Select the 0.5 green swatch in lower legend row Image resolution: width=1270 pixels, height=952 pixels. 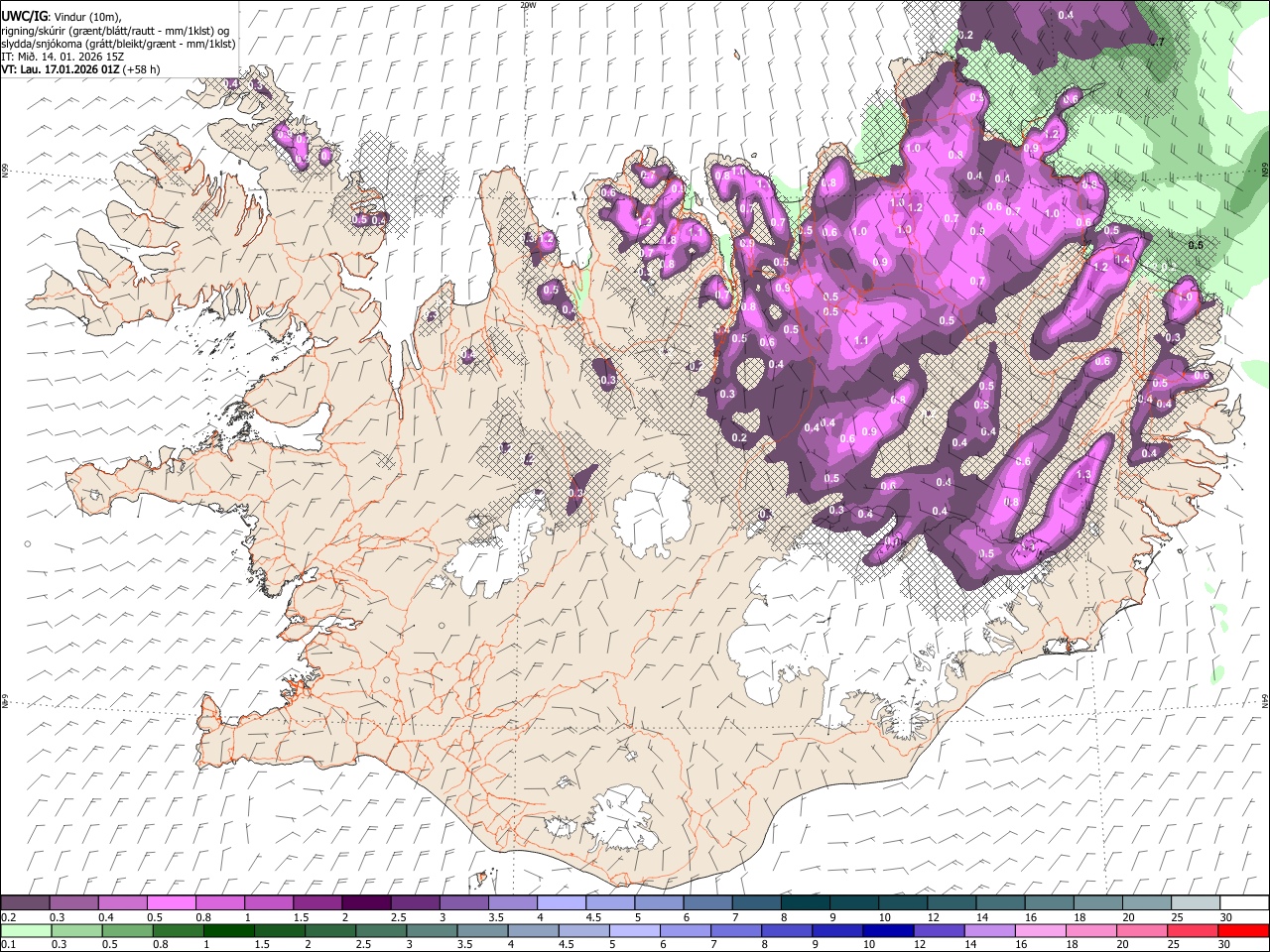tap(127, 931)
